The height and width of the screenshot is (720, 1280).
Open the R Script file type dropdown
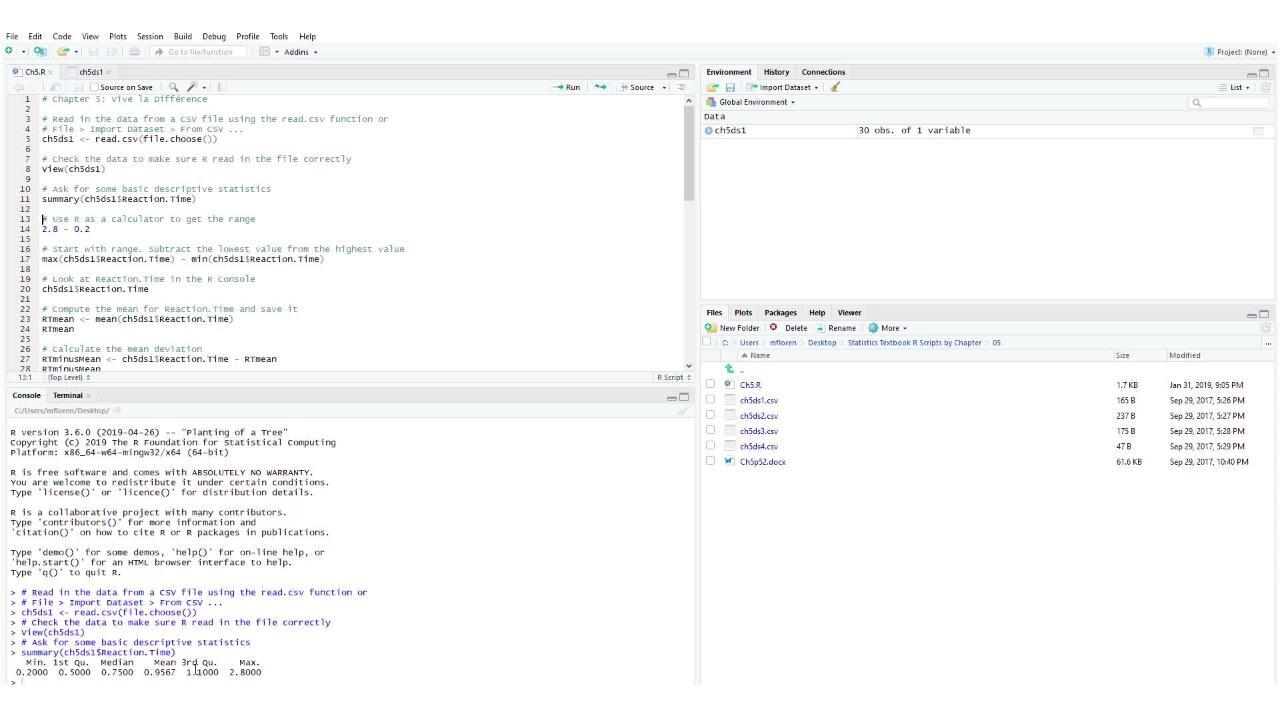click(x=673, y=377)
